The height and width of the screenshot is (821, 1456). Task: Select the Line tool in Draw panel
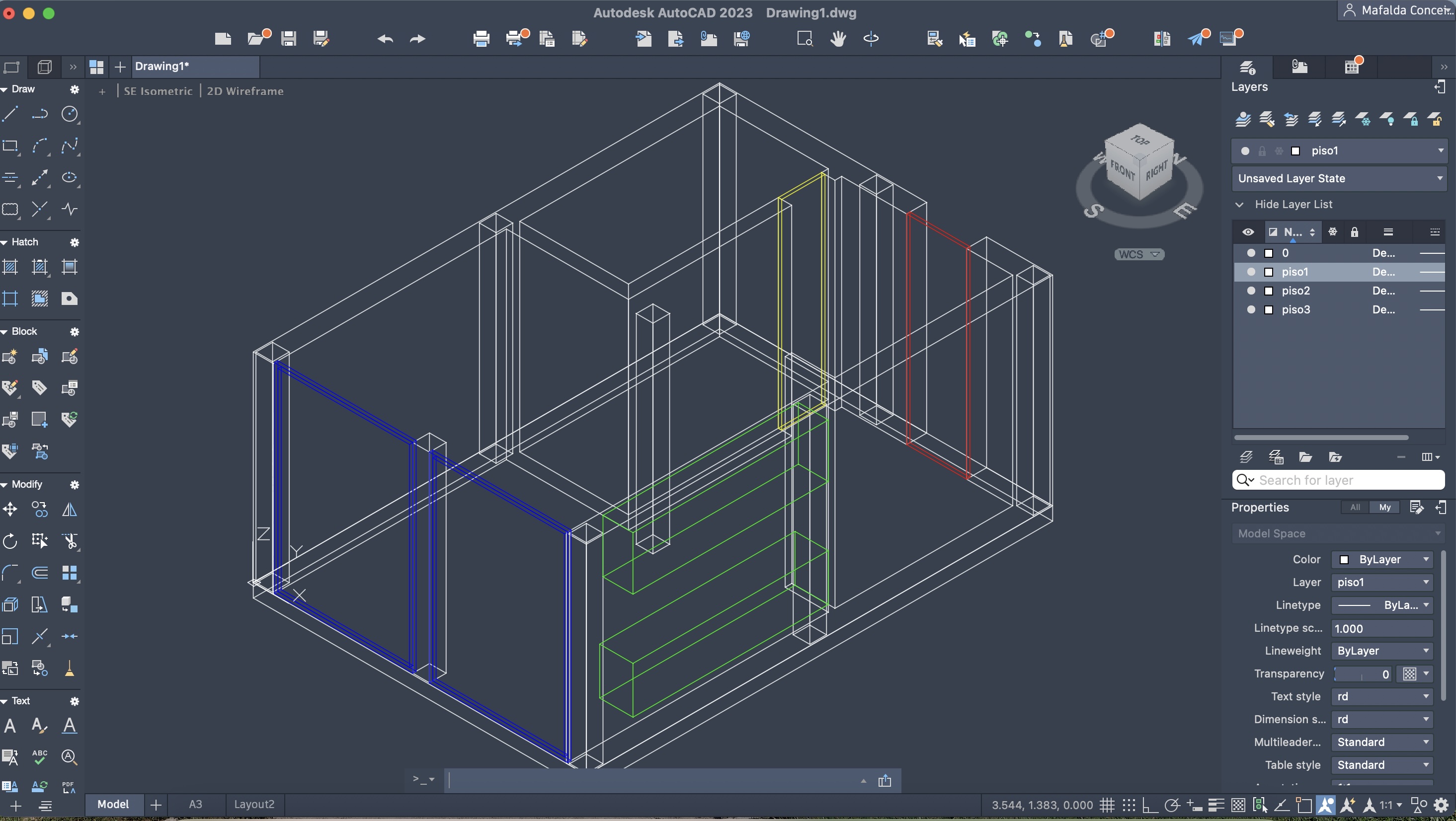tap(10, 115)
